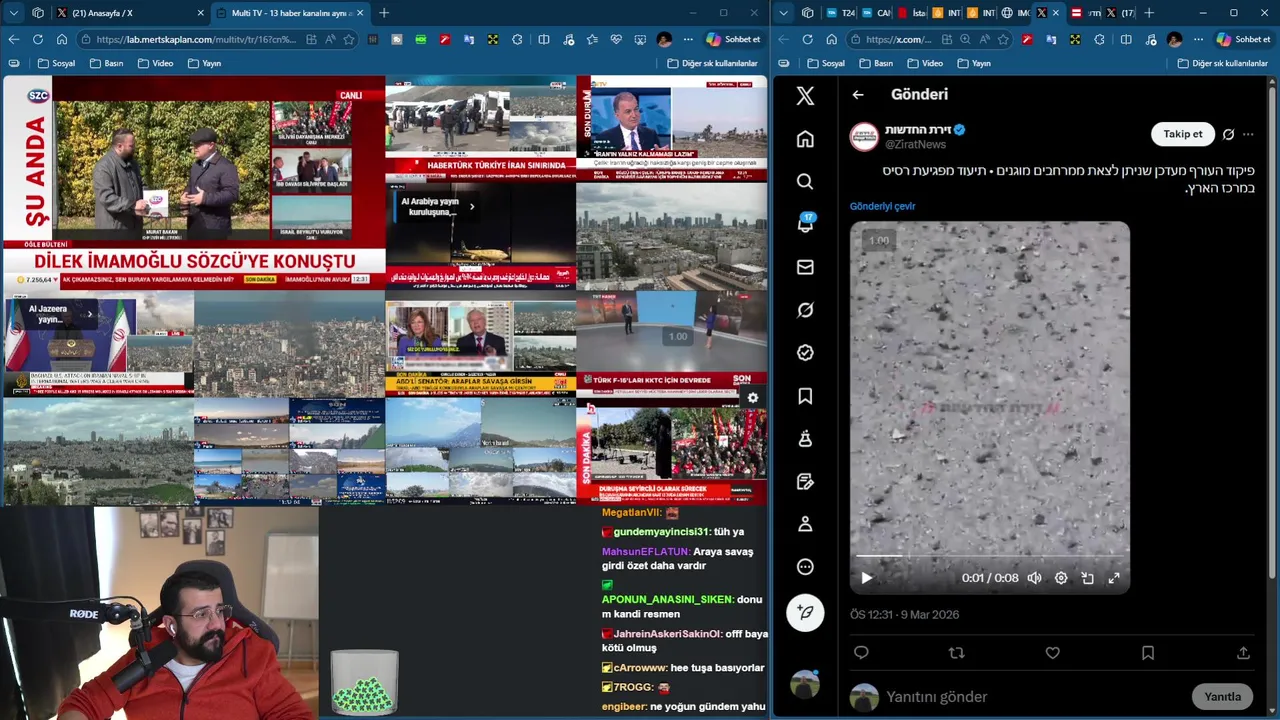
Task: Open tab search chevron in the x.com window
Action: pos(783,13)
